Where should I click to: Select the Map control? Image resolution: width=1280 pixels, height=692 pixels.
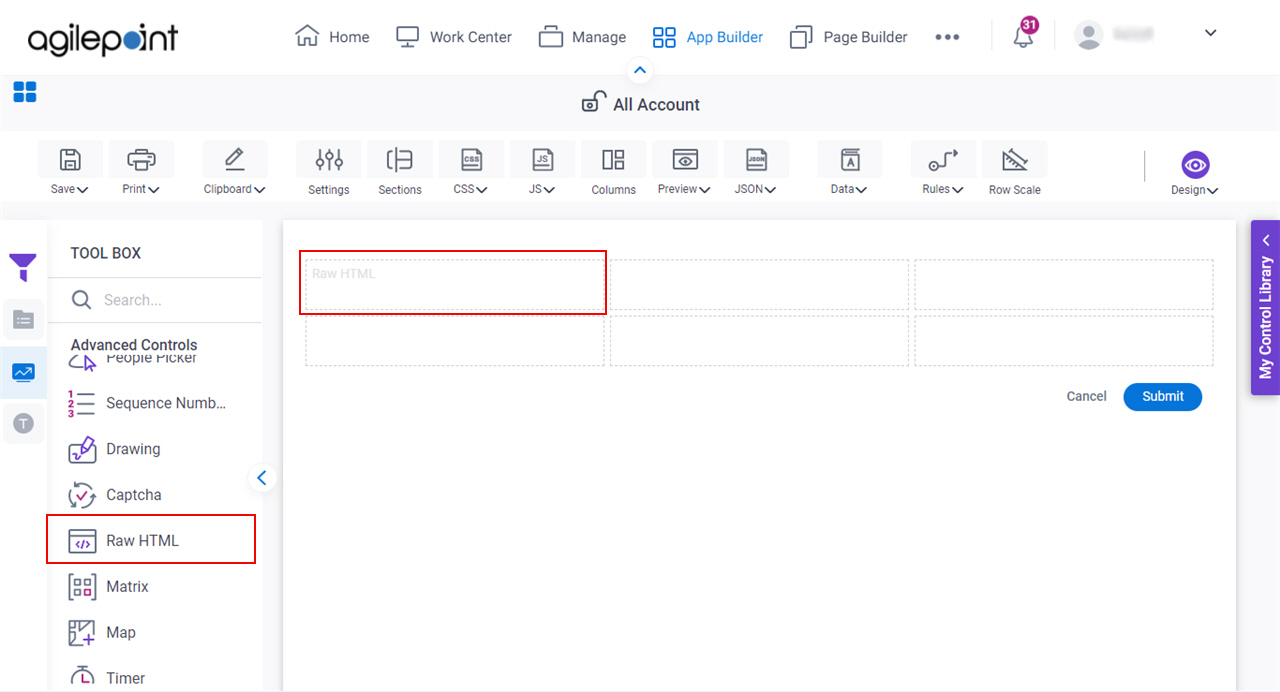tap(102, 632)
